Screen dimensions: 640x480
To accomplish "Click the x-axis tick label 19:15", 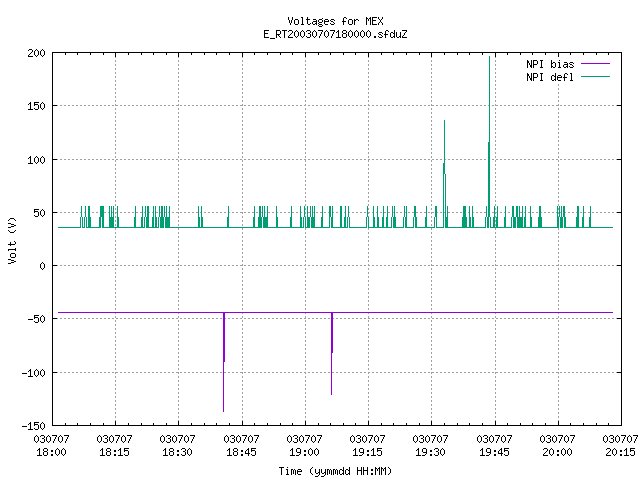I will coord(367,452).
